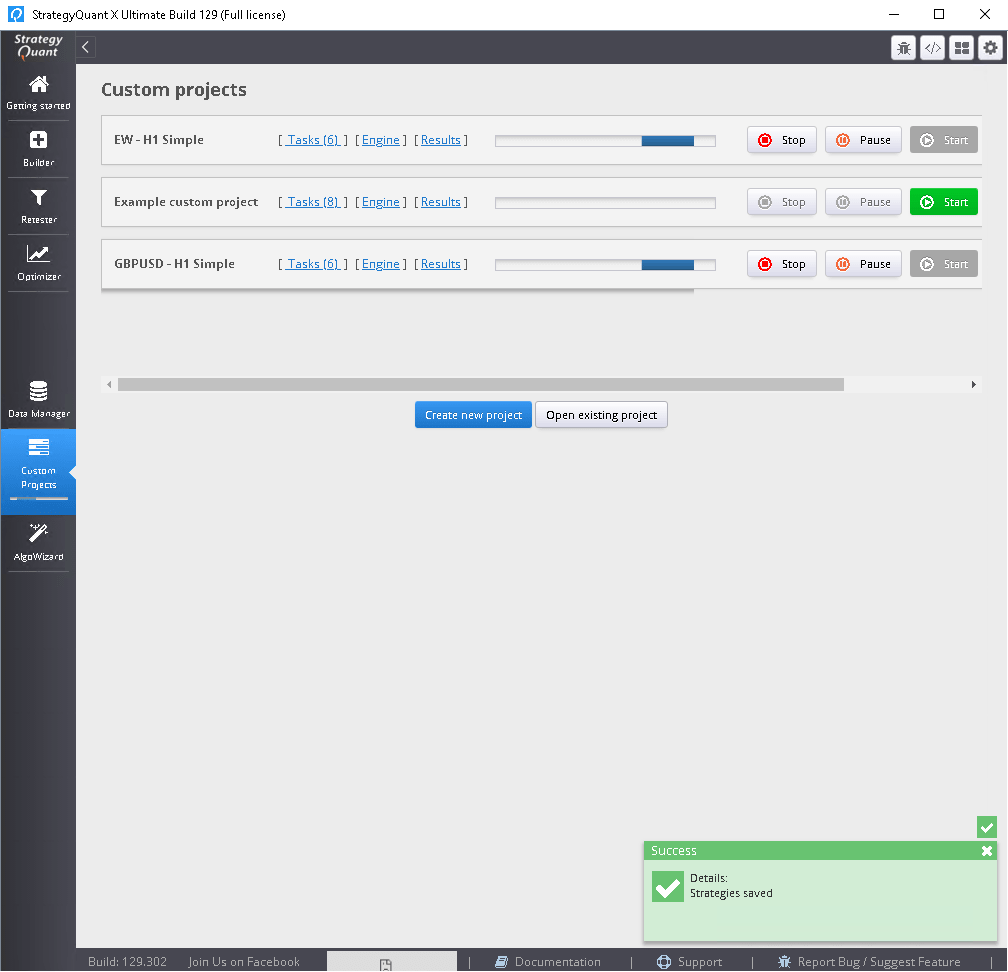
Task: Click the disabled Start for GBPUSD - H1 Simple
Action: tap(943, 264)
